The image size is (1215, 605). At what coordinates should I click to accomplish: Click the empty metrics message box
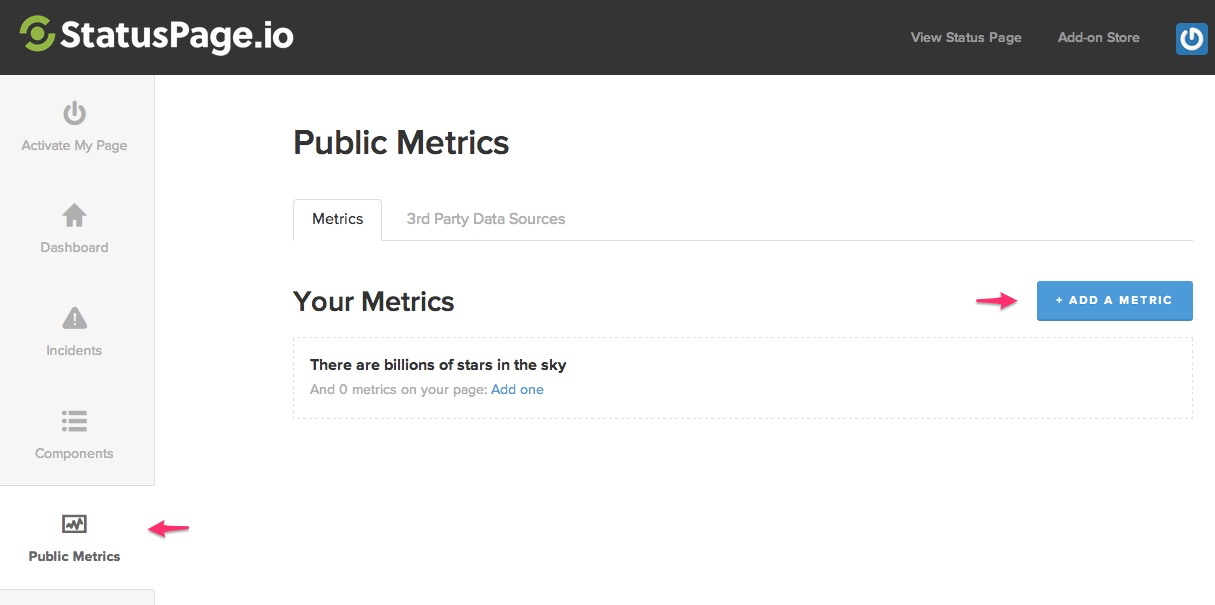[x=743, y=378]
